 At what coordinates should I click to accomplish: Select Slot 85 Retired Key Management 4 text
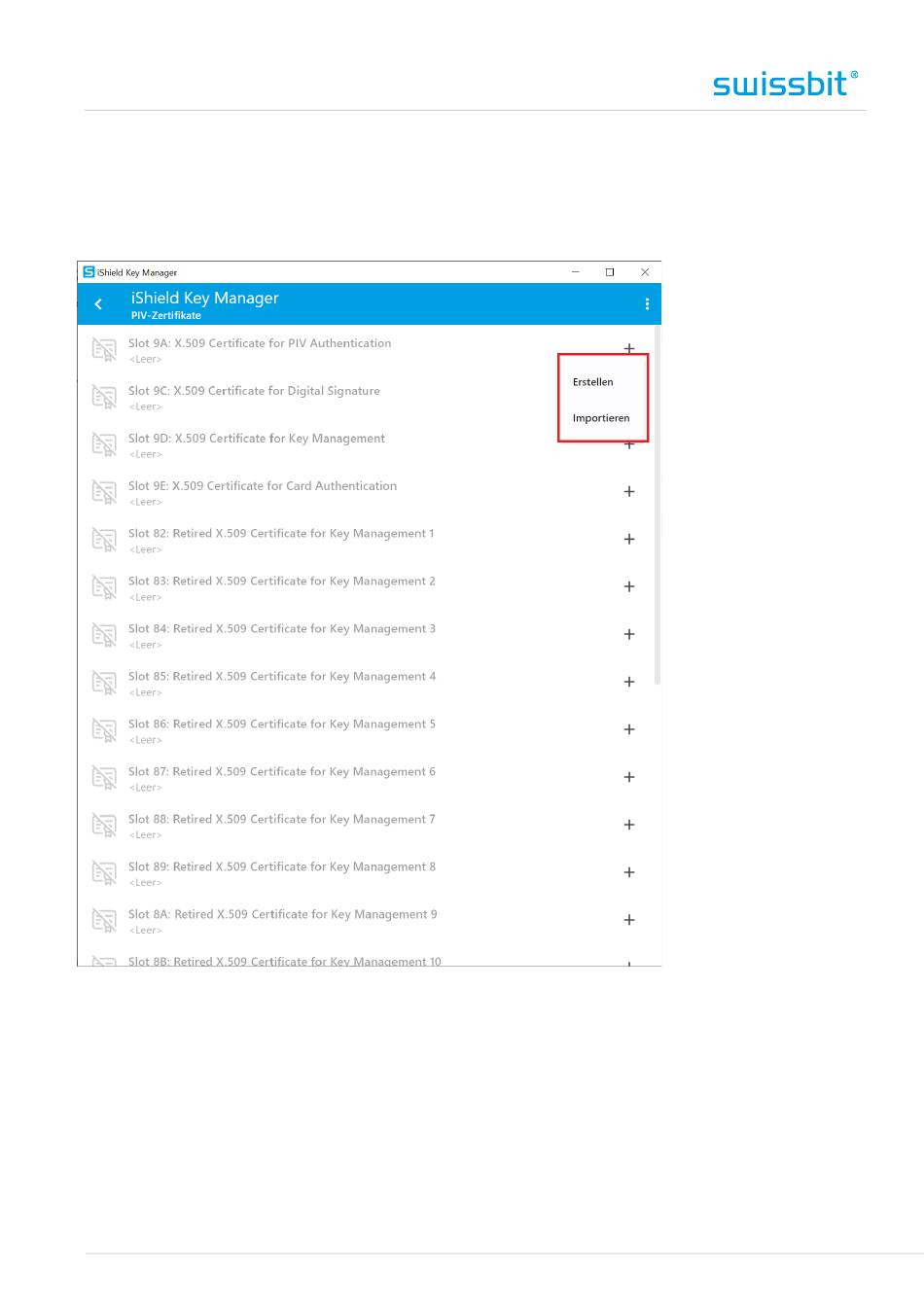point(282,677)
